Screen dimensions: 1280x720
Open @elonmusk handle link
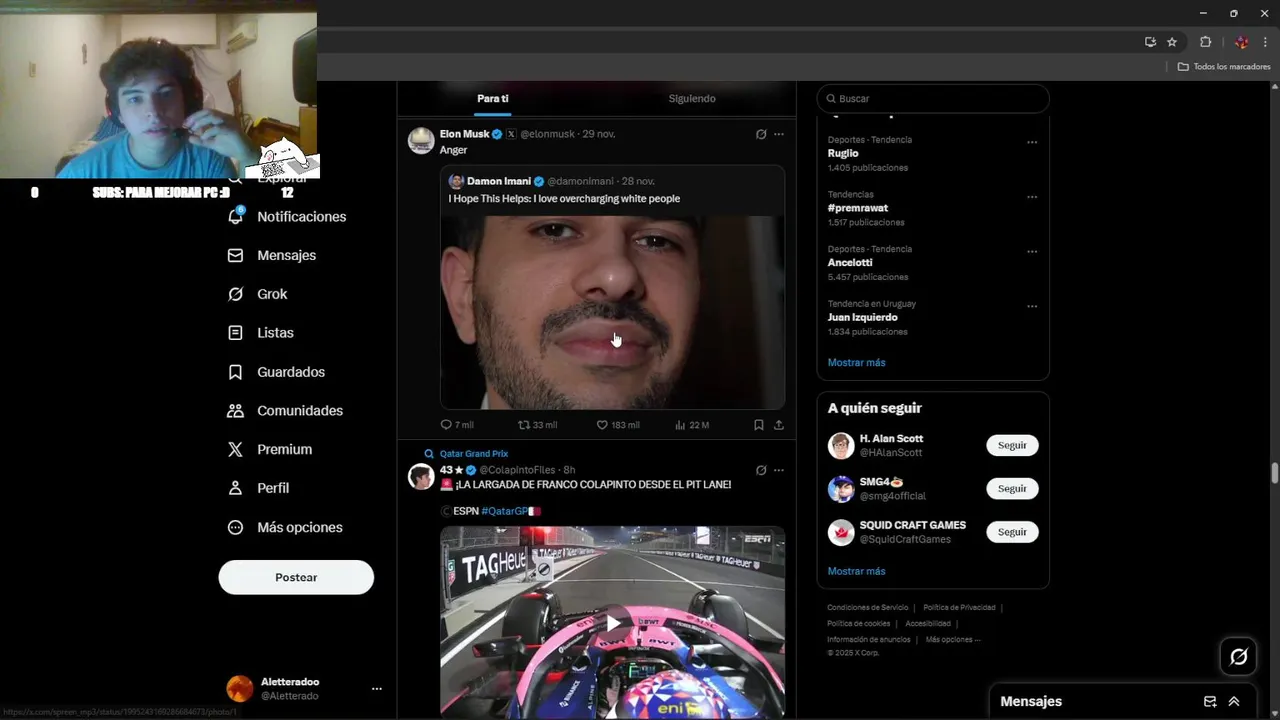tap(547, 134)
